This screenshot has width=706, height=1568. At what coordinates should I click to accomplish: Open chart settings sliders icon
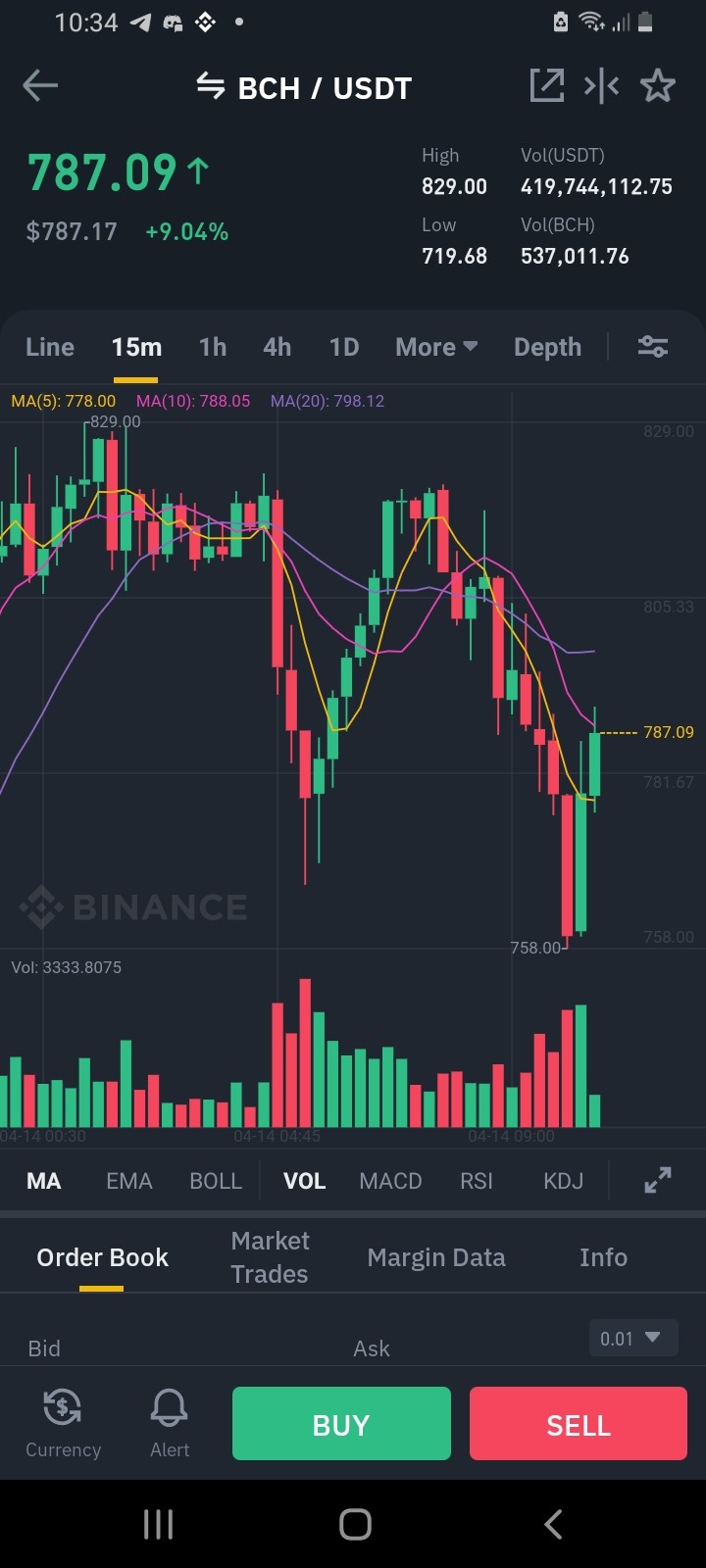point(653,346)
